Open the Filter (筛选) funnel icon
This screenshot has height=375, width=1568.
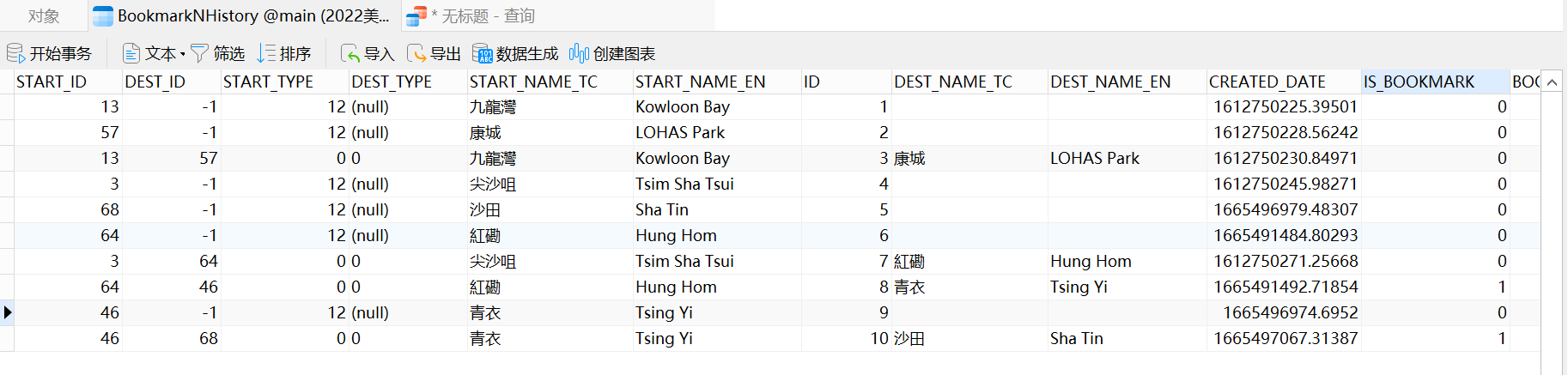[200, 54]
